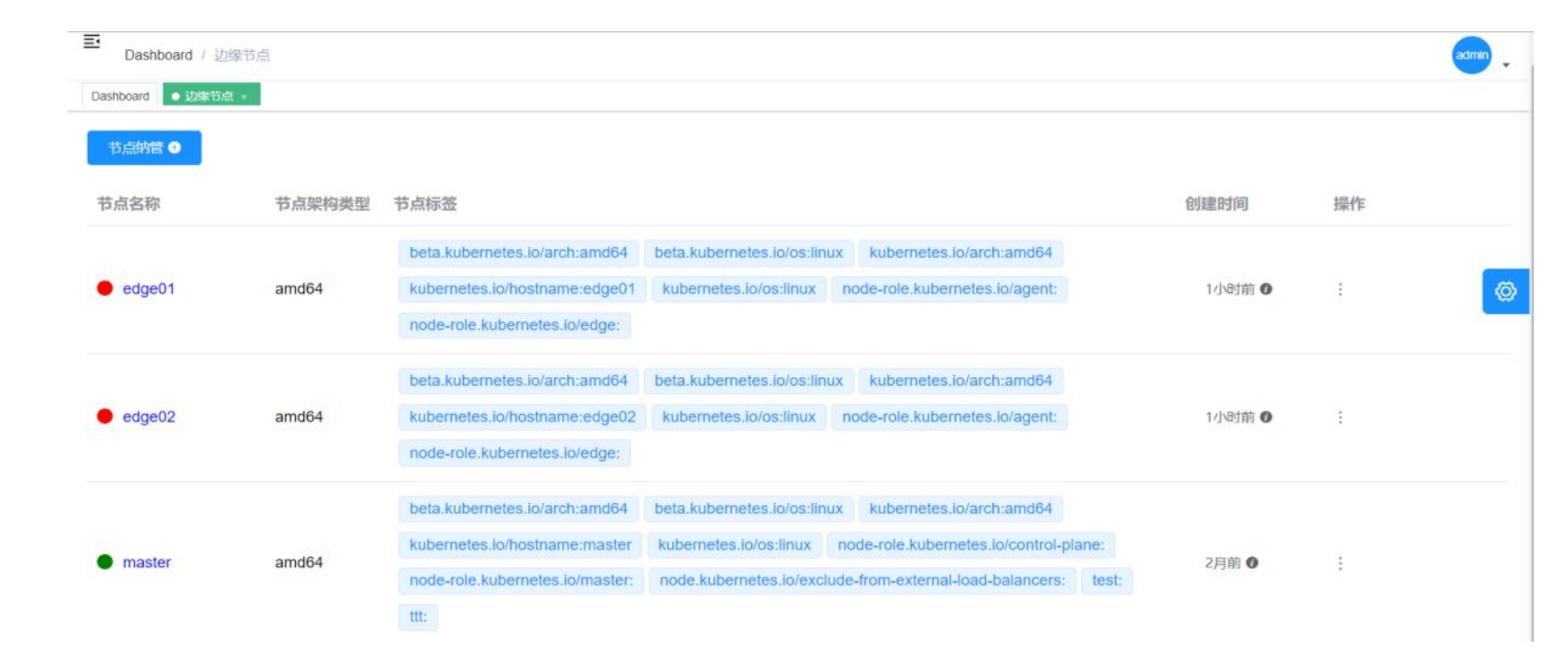The image size is (1568, 672).
Task: Expand the dropdown arrow beside admin
Action: click(x=1506, y=65)
